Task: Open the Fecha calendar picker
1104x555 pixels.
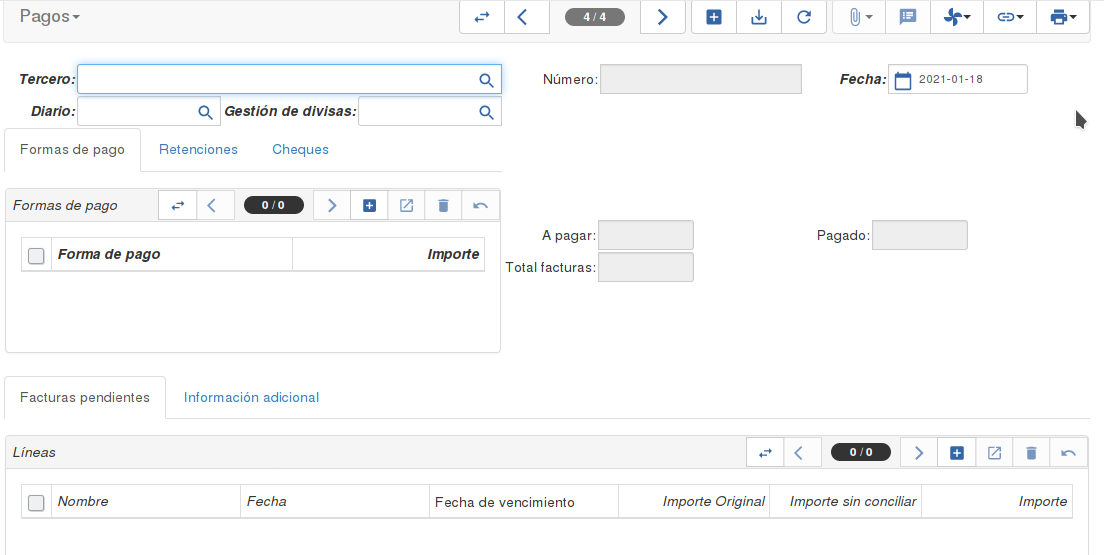Action: (903, 80)
